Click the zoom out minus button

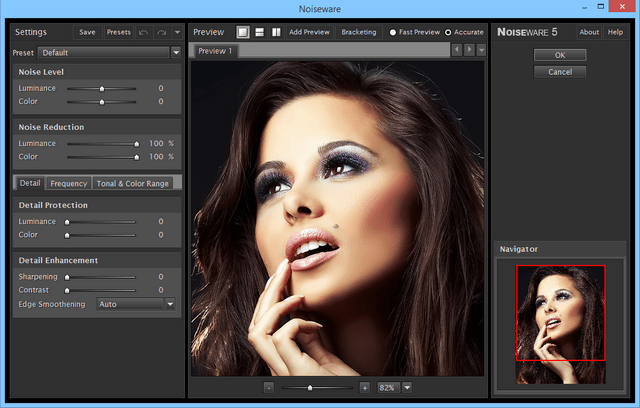click(x=269, y=387)
